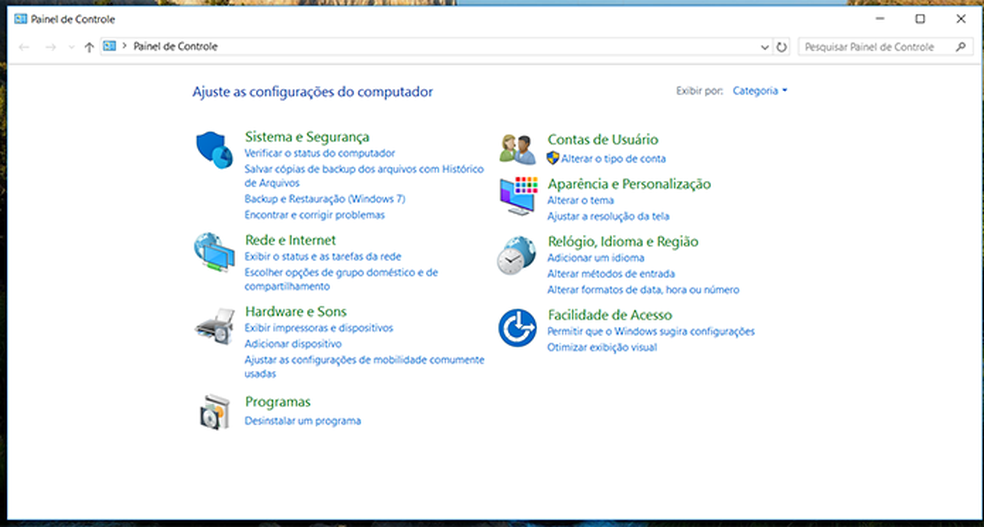
Task: Click the search magnifier icon
Action: click(960, 46)
